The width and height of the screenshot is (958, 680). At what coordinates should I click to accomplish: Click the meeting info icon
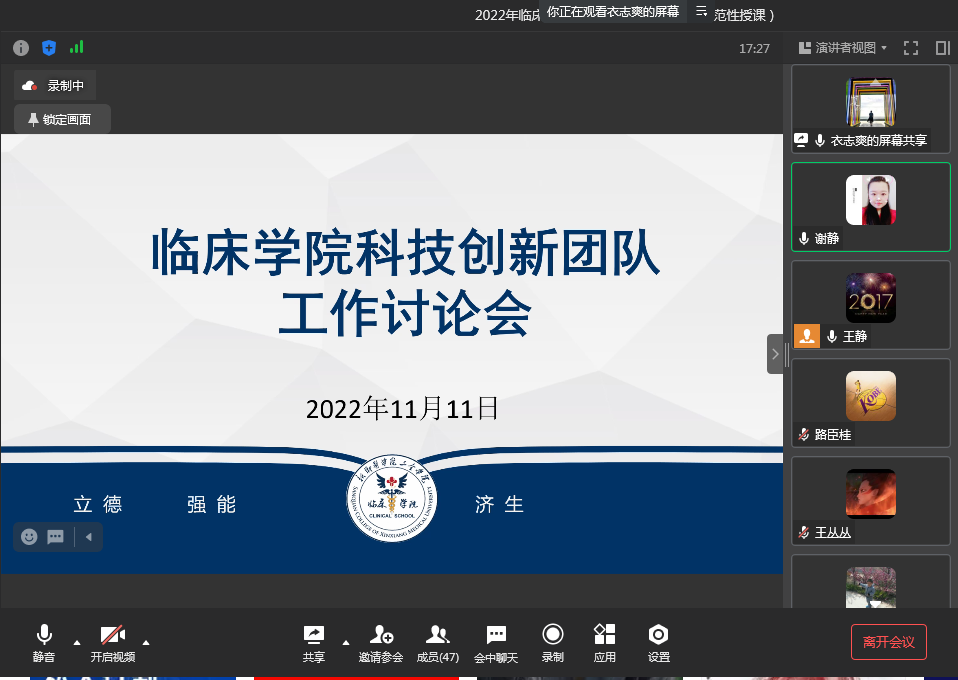click(21, 47)
